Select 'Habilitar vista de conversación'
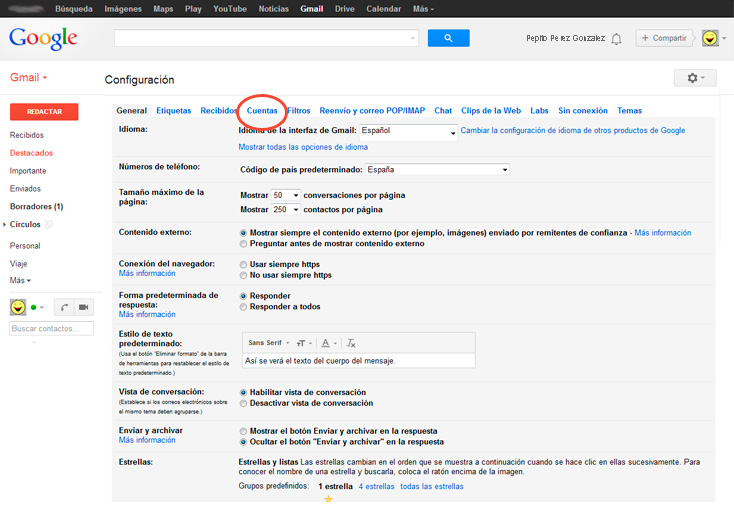The width and height of the screenshot is (734, 507). [x=243, y=392]
